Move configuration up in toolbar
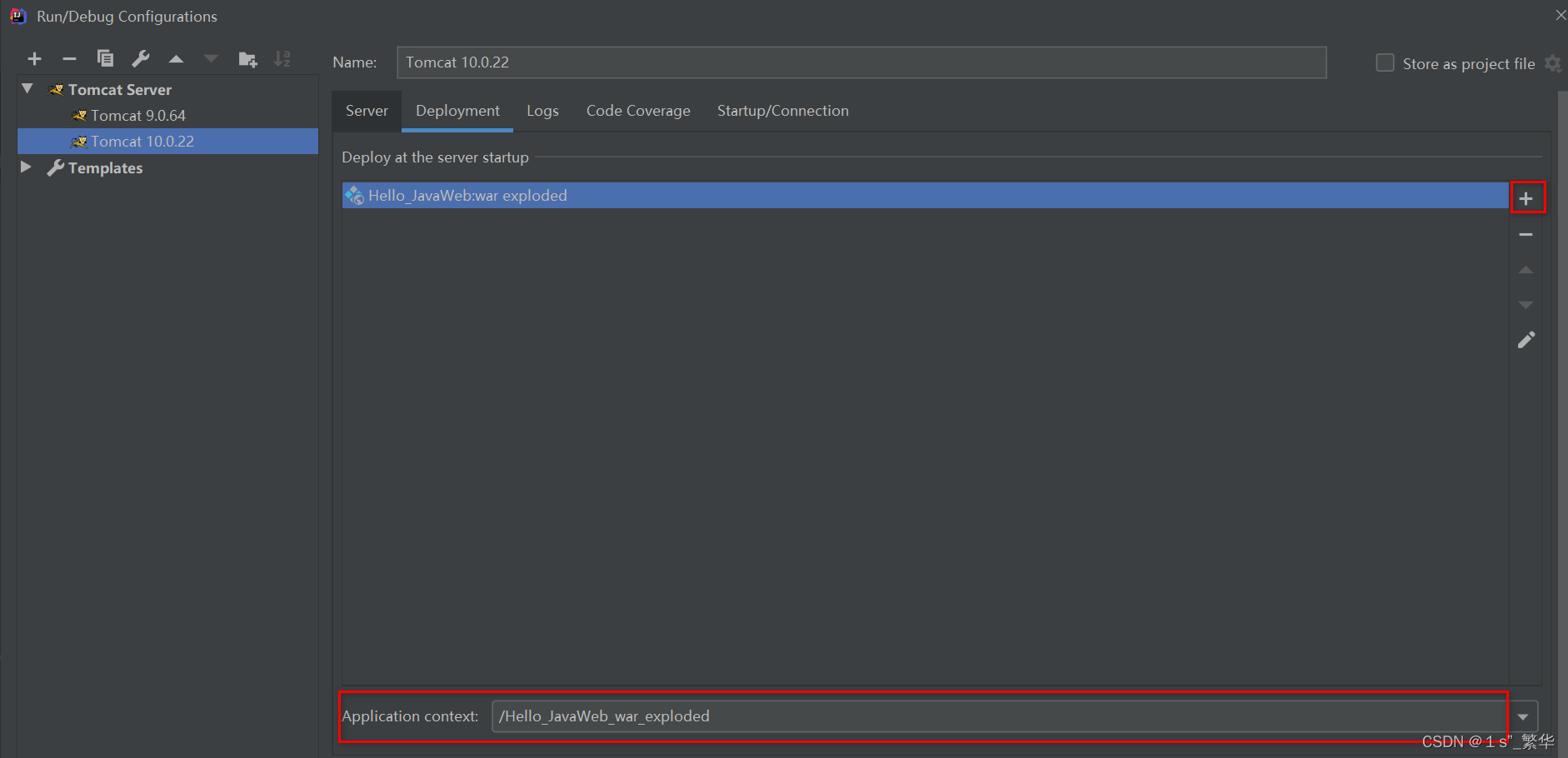Viewport: 1568px width, 758px height. (176, 59)
